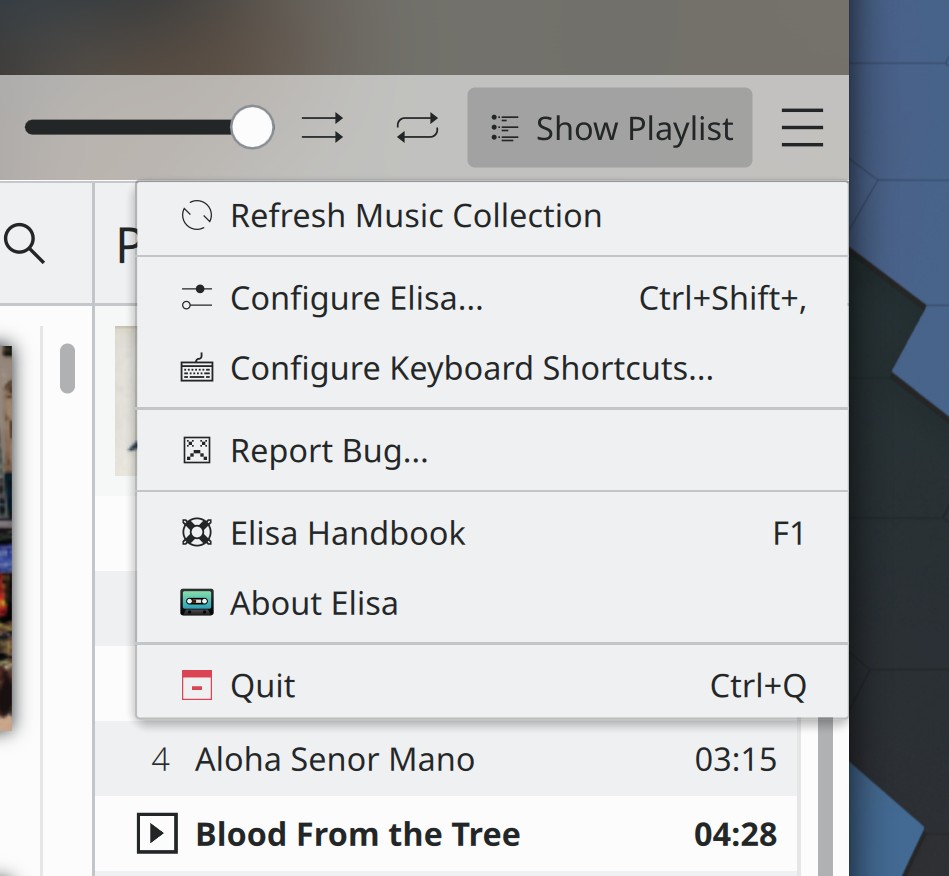Choose Report Bug menu entry
Screen dimensions: 949x876
[x=329, y=451]
